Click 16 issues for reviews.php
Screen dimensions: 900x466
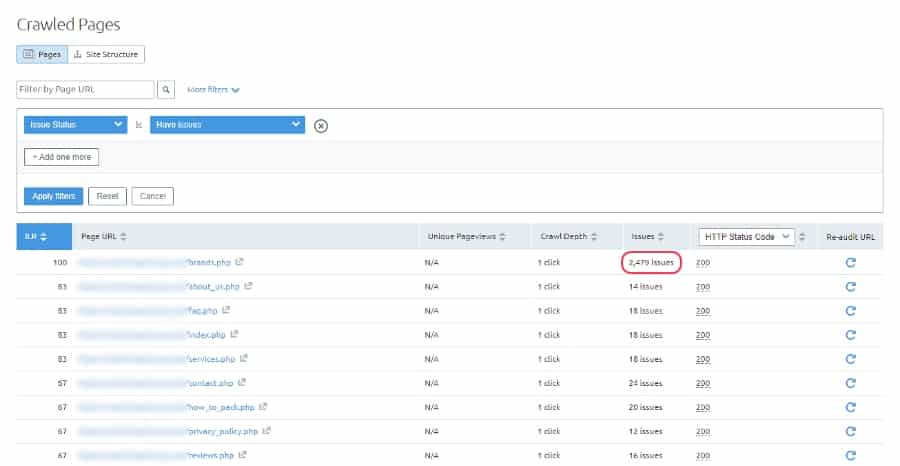645,455
